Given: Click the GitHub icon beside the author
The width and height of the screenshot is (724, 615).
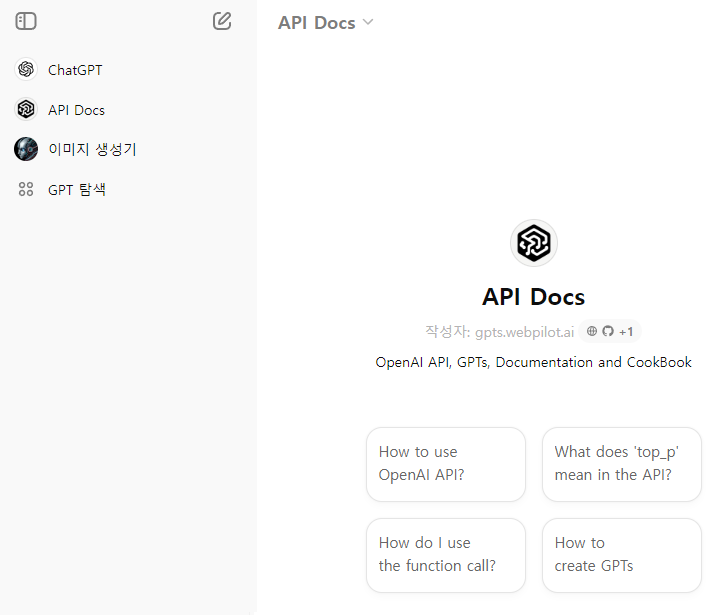Looking at the screenshot, I should coord(608,331).
